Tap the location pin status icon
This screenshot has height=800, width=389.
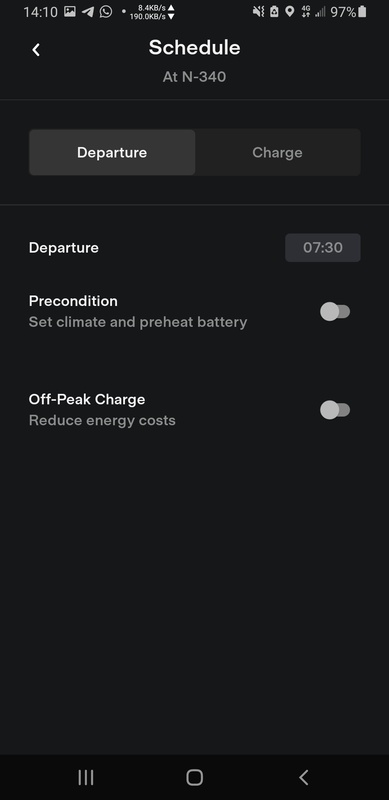pyautogui.click(x=289, y=12)
